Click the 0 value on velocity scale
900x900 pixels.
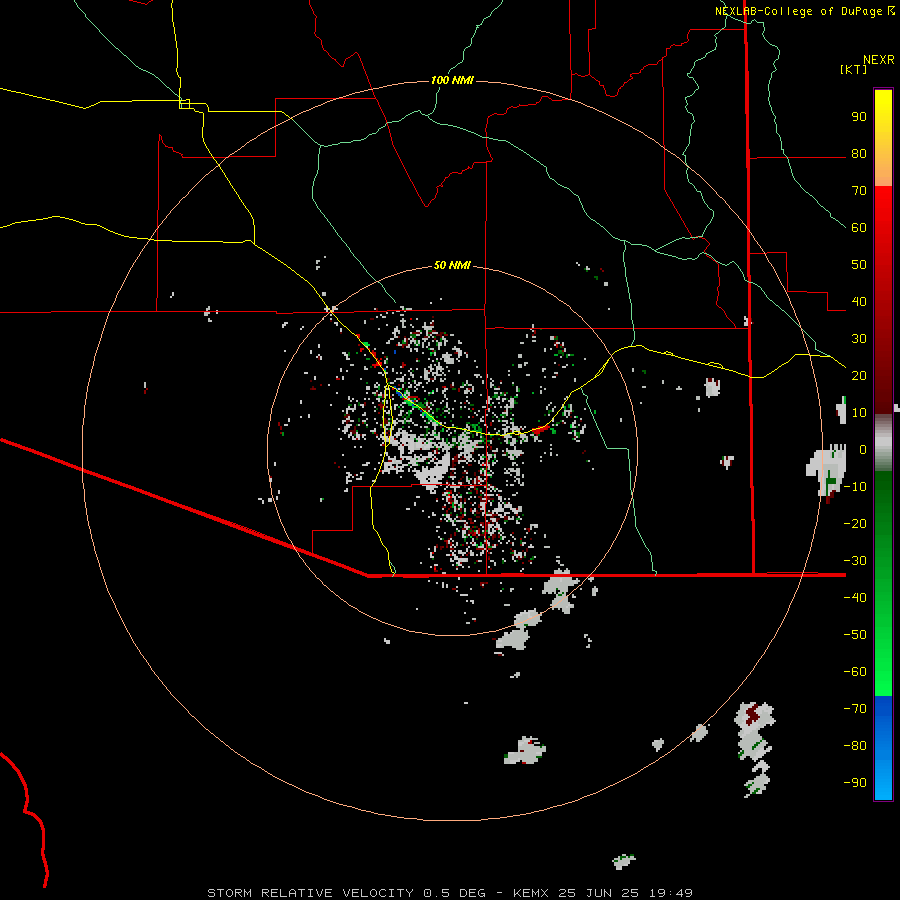pyautogui.click(x=863, y=450)
